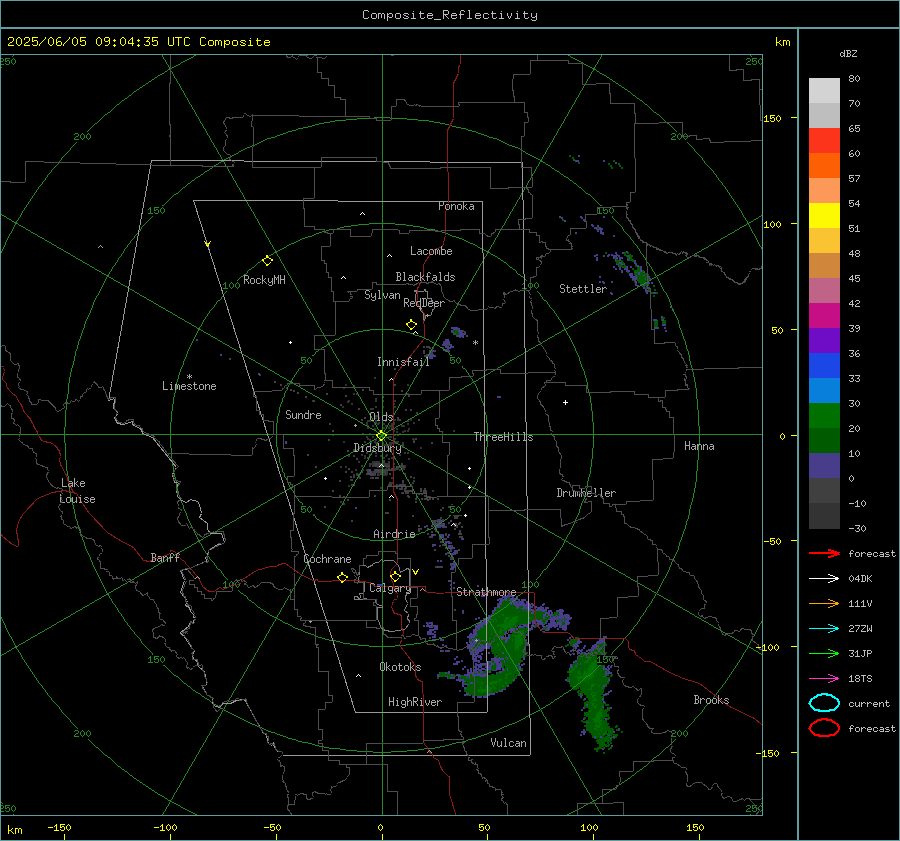Click the Sundre label
This screenshot has height=841, width=900.
click(303, 415)
